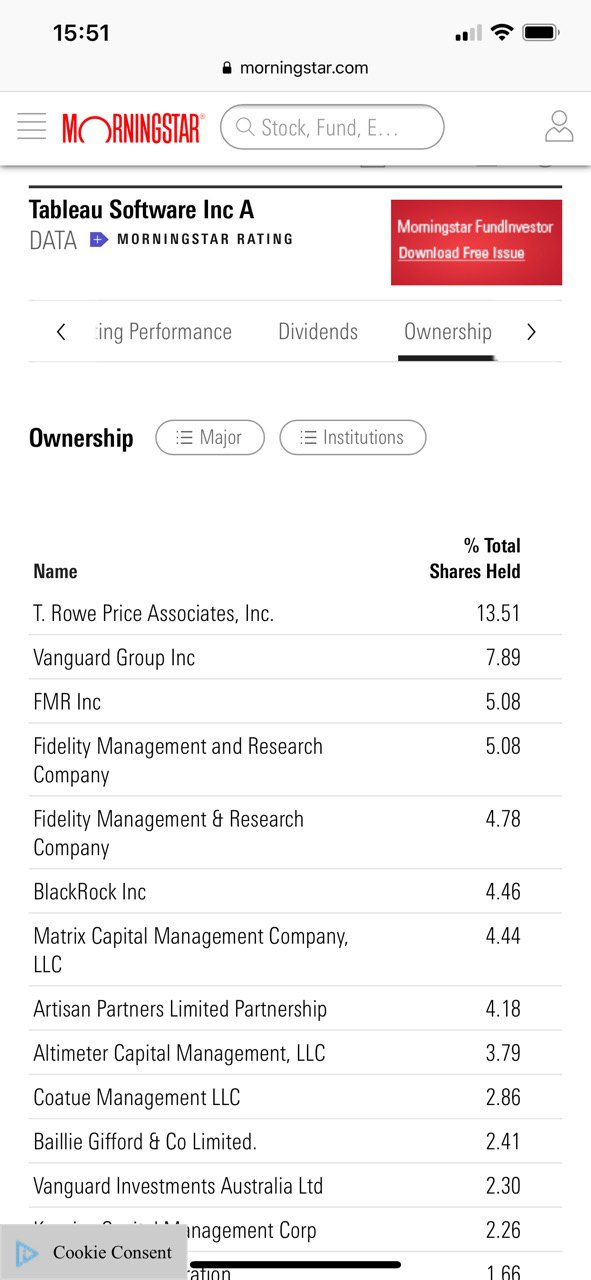Show previous tabs with left chevron
The image size is (591, 1280).
[61, 332]
